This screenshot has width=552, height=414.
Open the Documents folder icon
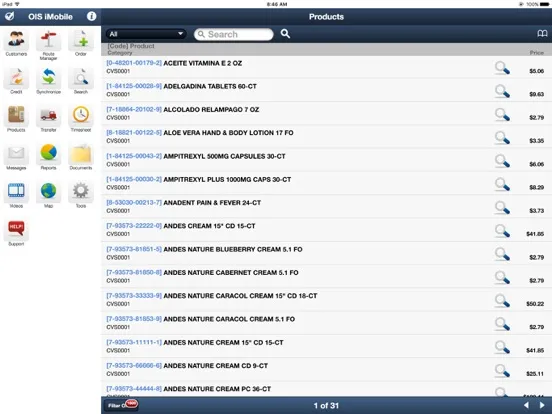[81, 154]
